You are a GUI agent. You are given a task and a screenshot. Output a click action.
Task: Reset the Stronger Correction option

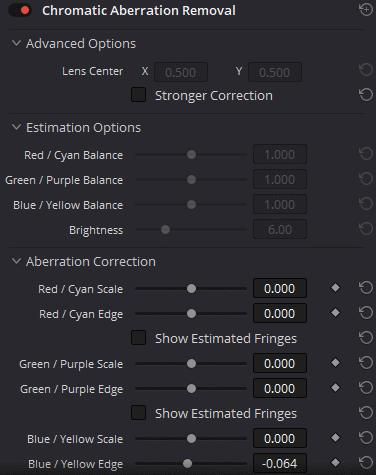(x=366, y=95)
